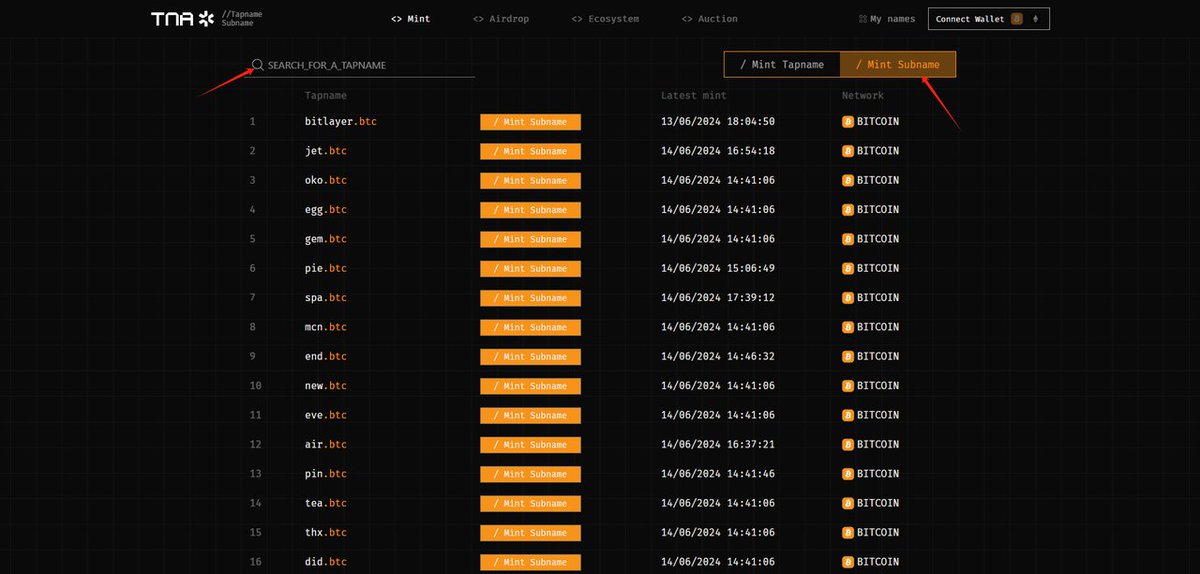This screenshot has width=1200, height=574.
Task: Click the Bitcoin network icon for bitlayer.btc
Action: (x=848, y=122)
